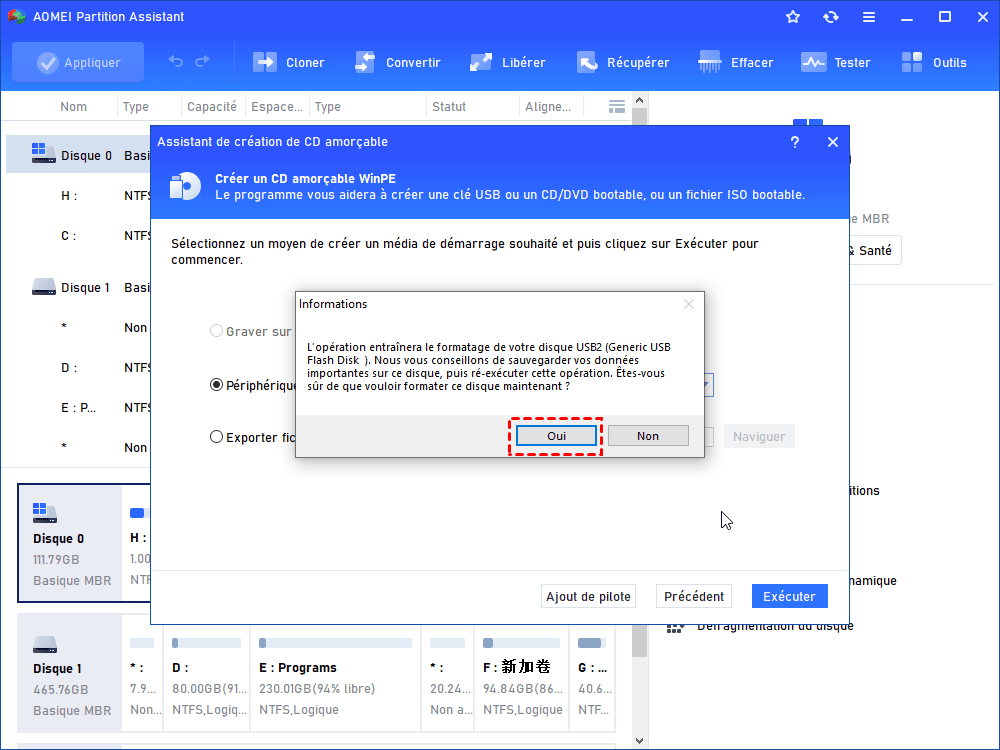This screenshot has height=750, width=1000.
Task: Click the undo arrow icon
Action: click(x=175, y=62)
